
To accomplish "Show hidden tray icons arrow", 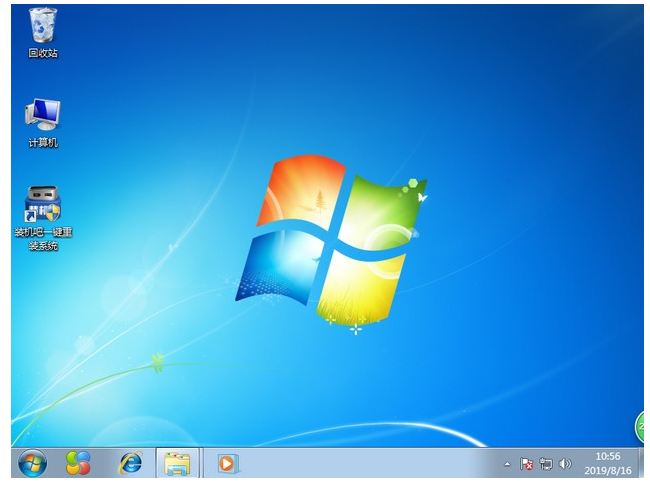I will 507,464.
